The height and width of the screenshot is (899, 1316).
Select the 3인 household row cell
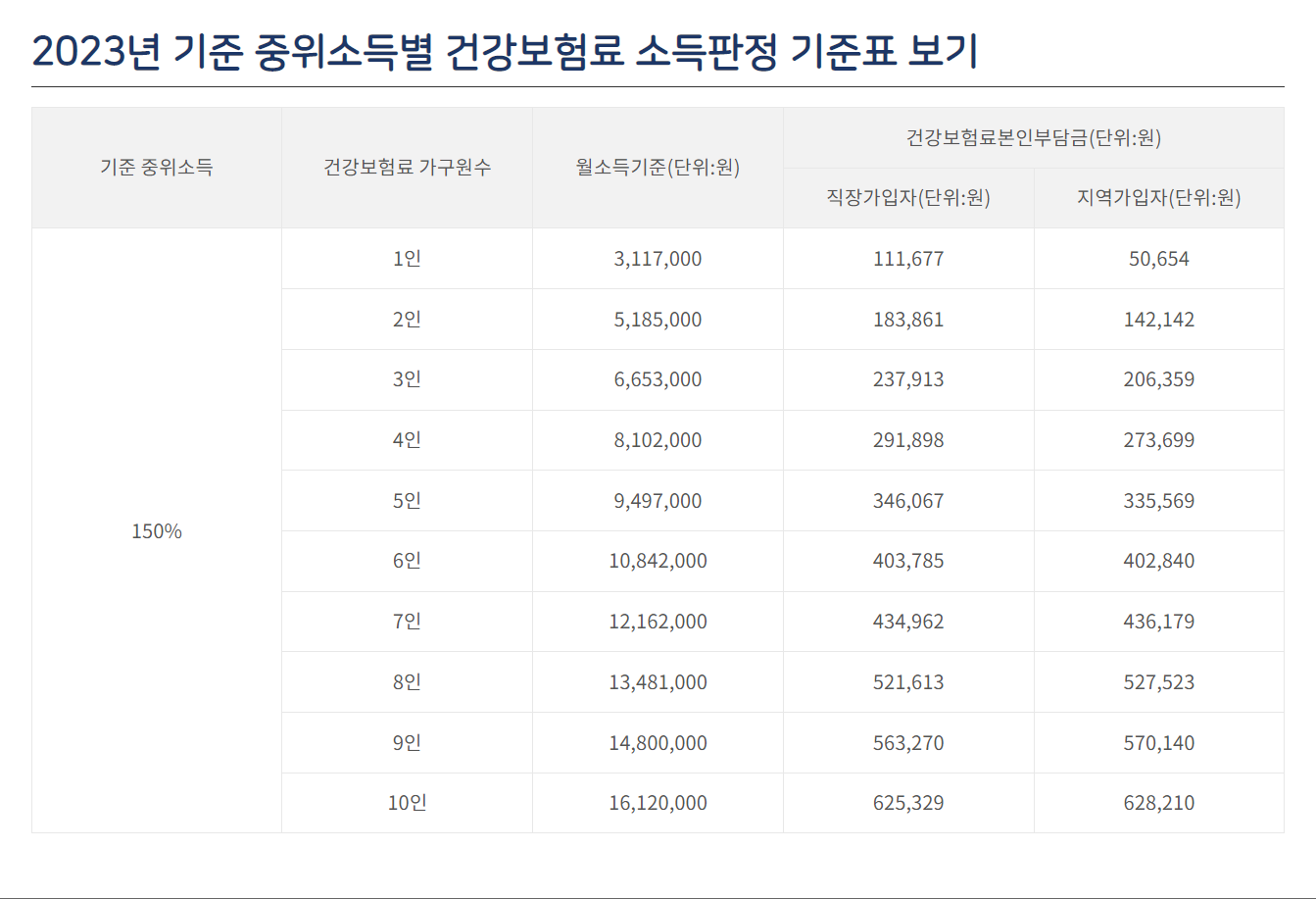(408, 379)
